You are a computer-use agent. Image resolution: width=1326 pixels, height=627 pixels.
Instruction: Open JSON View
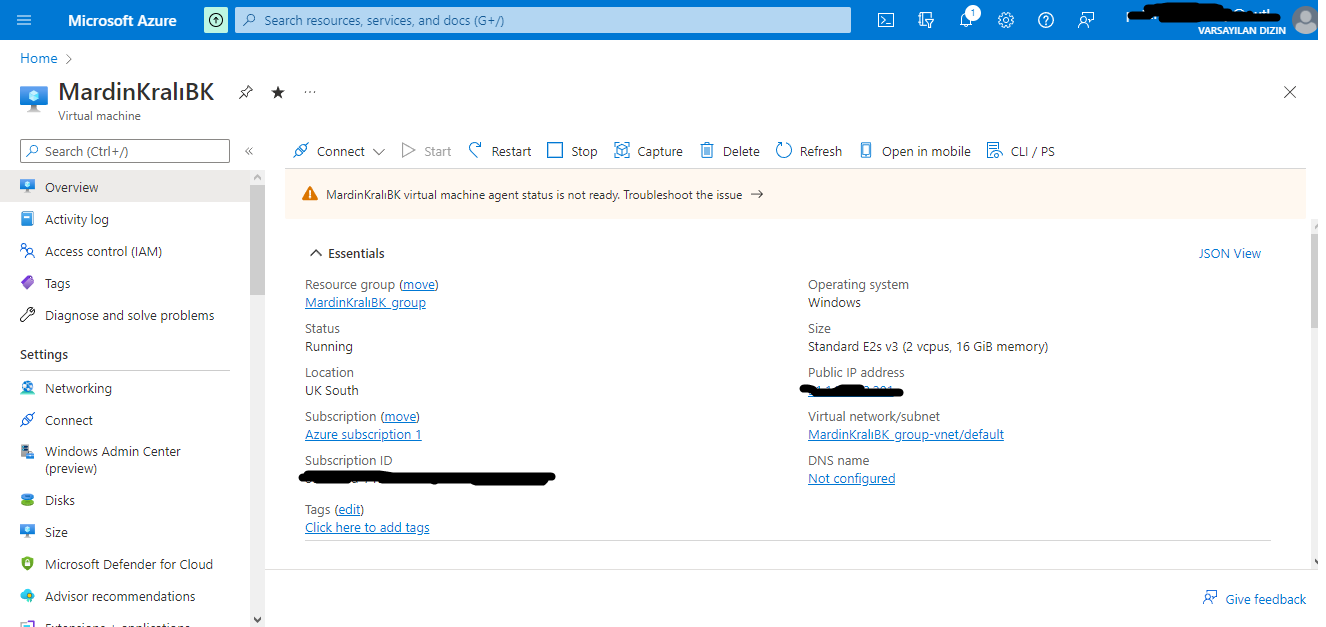tap(1230, 253)
